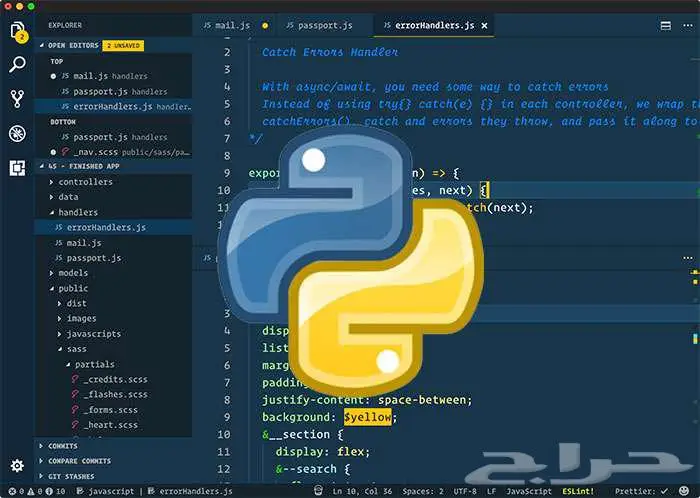Open the Source Control view
The width and height of the screenshot is (700, 498).
pyautogui.click(x=17, y=99)
